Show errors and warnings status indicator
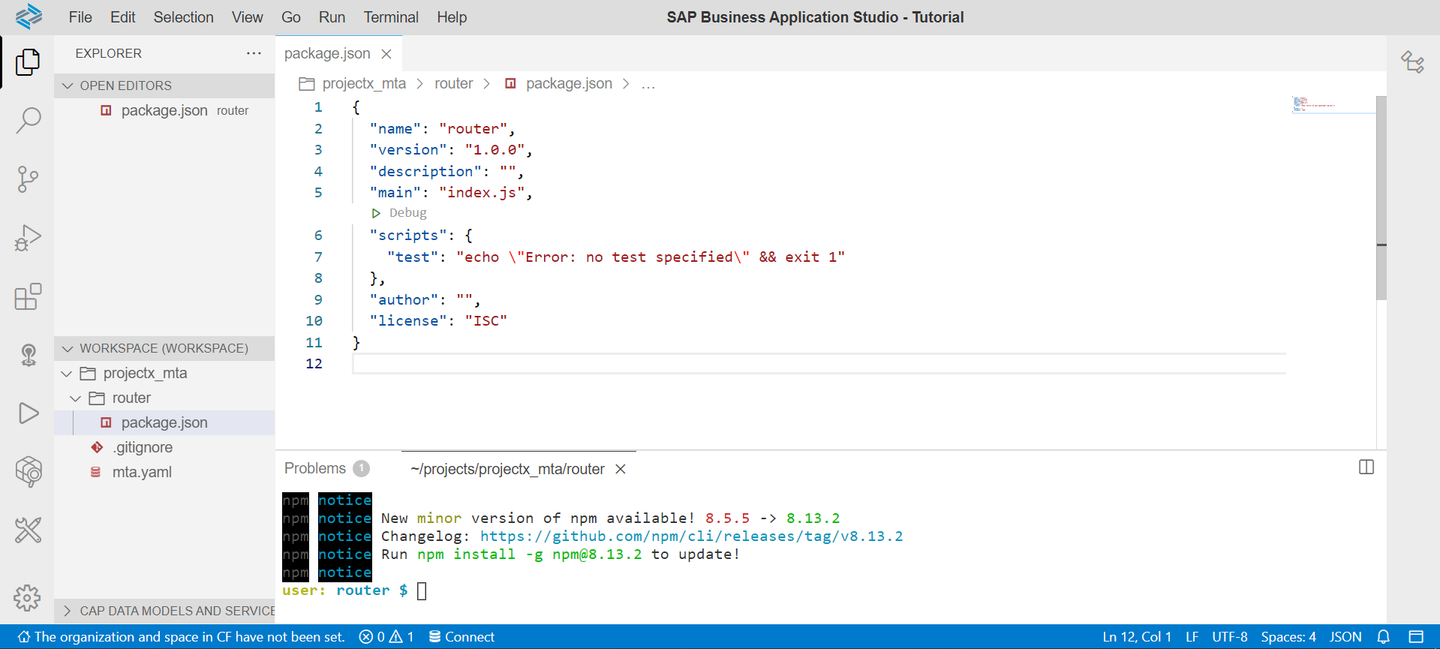Screen dimensions: 1440x649 click(386, 637)
